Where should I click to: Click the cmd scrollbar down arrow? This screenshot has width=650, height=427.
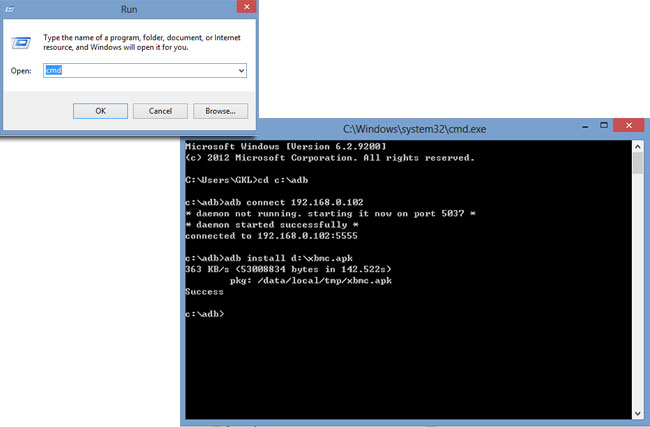(638, 413)
